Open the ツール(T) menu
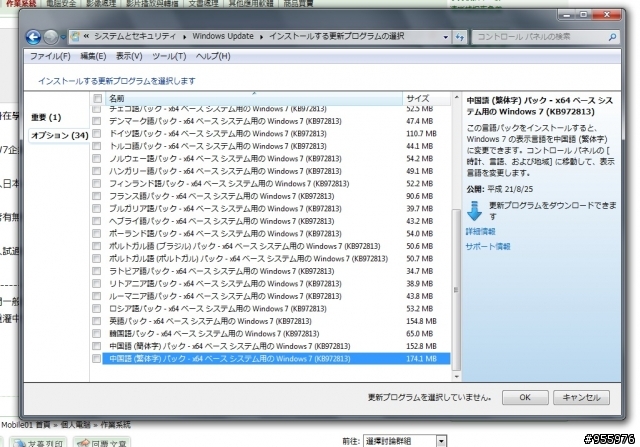 pyautogui.click(x=169, y=56)
